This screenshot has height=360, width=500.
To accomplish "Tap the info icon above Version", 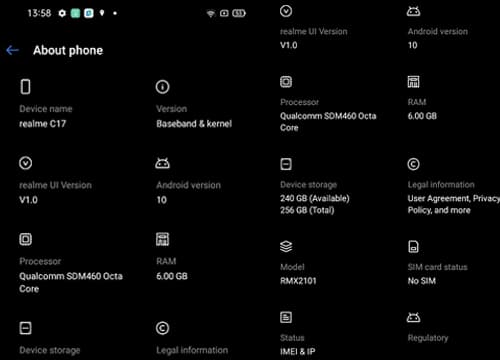I will click(162, 87).
